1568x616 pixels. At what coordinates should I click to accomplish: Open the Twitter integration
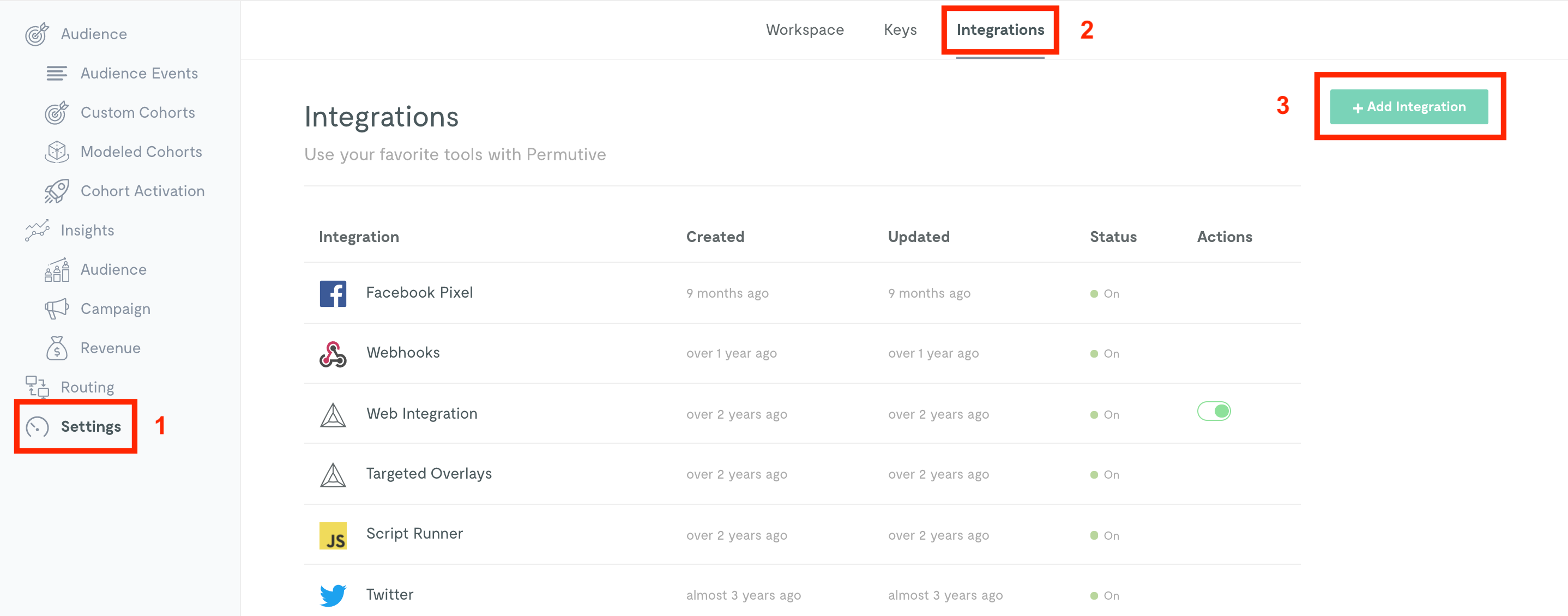point(390,595)
